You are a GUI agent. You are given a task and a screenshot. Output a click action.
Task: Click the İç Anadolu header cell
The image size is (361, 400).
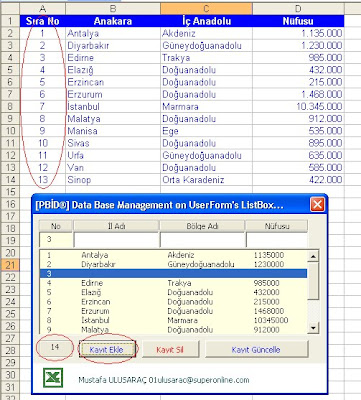(206, 21)
